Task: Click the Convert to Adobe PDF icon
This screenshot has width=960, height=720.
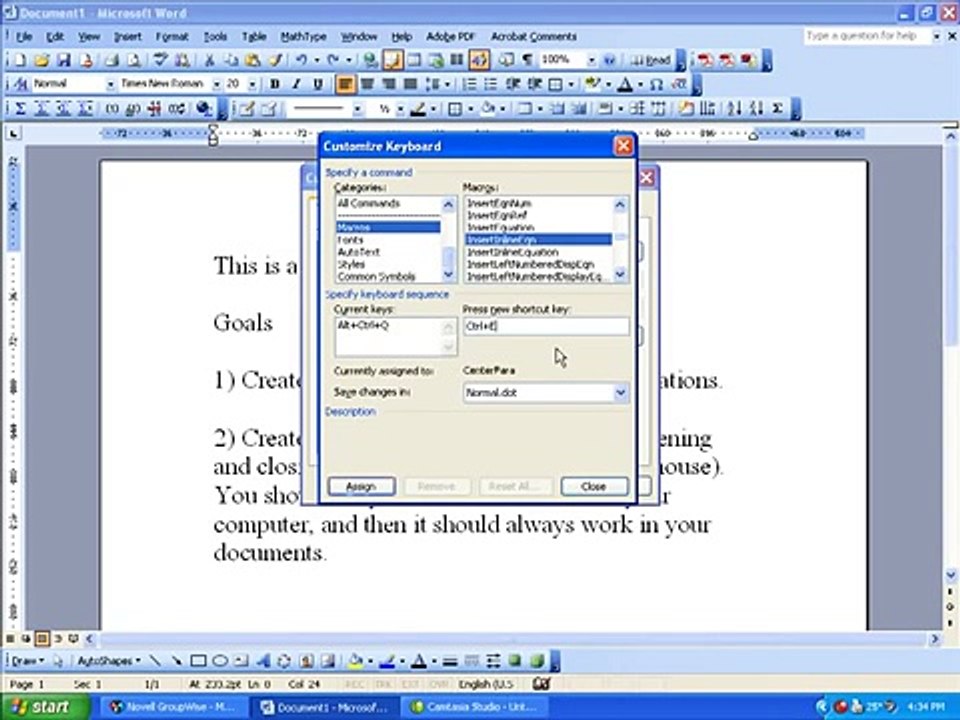Action: click(x=705, y=60)
